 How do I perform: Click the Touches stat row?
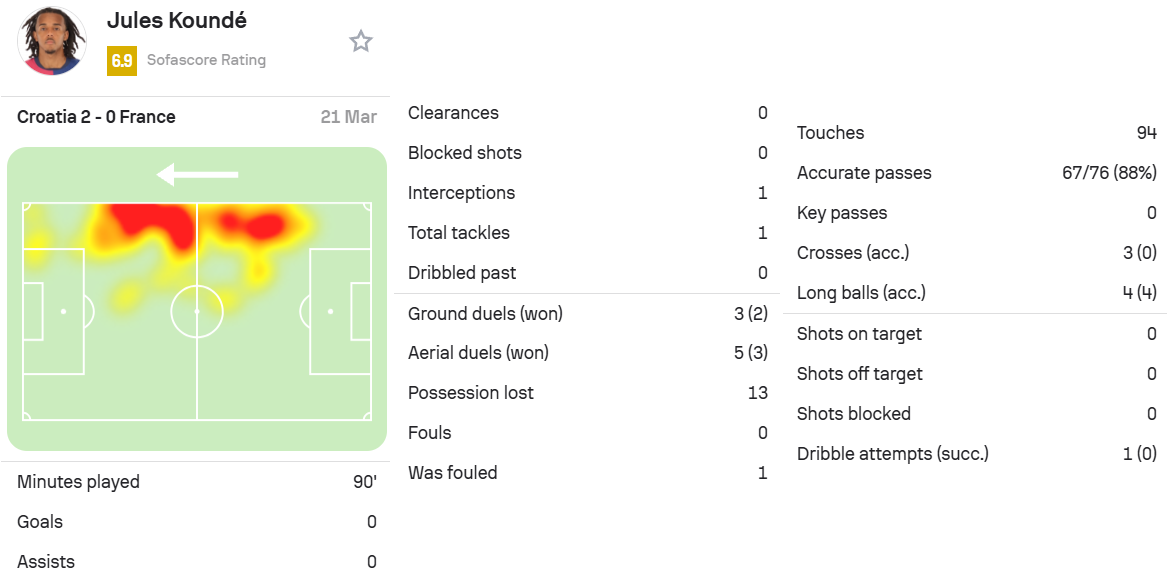tap(977, 133)
